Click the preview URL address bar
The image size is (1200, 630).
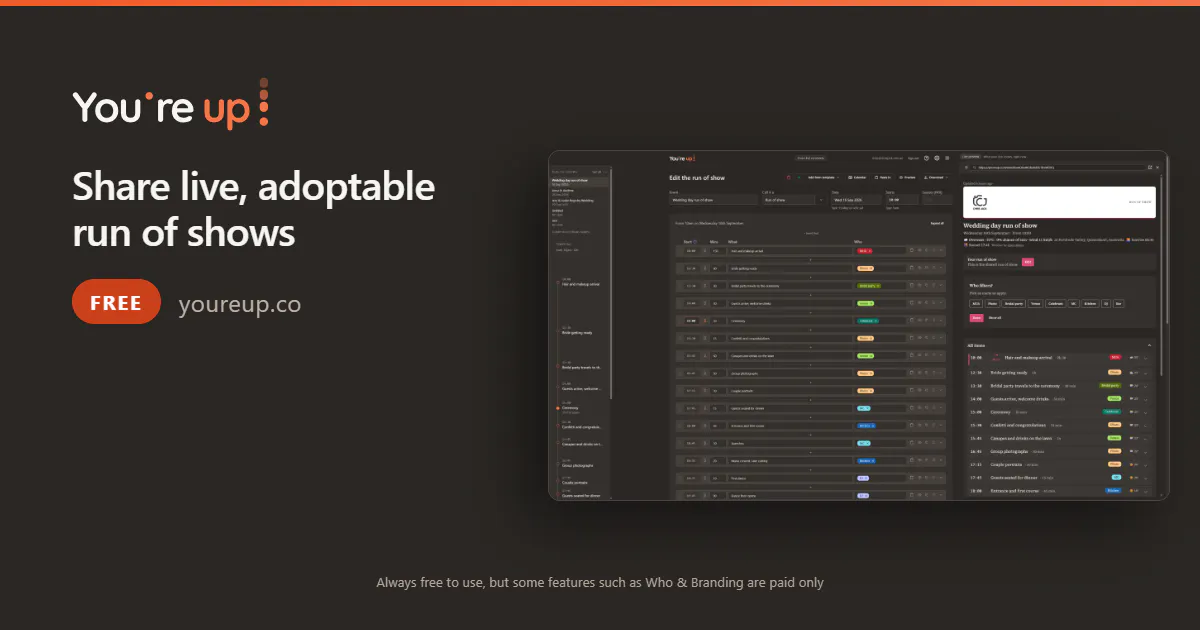point(1058,167)
